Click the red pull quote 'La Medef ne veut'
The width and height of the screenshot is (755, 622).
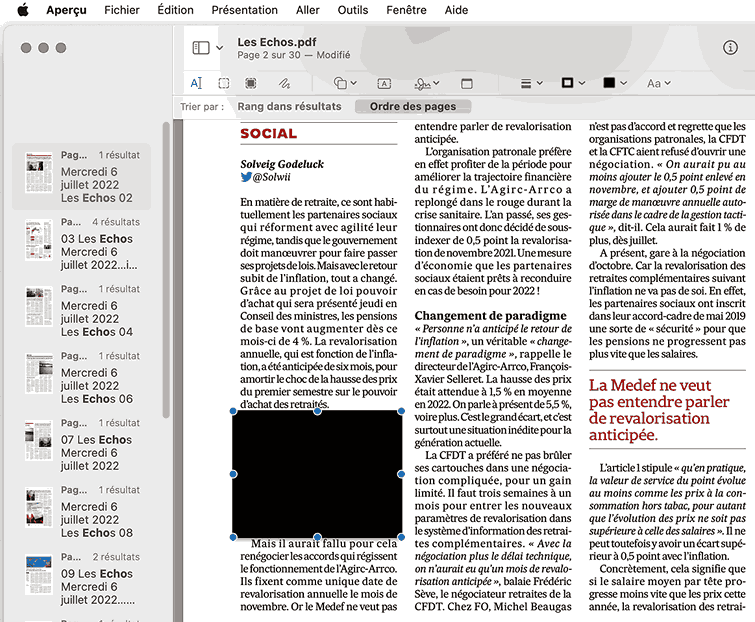(650, 385)
